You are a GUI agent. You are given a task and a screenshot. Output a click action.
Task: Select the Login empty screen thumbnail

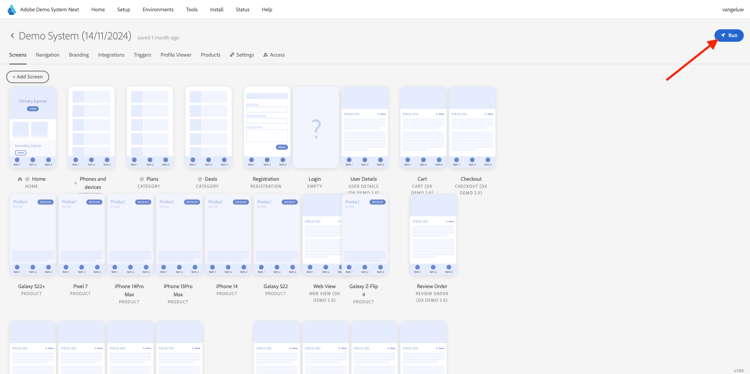(316, 127)
